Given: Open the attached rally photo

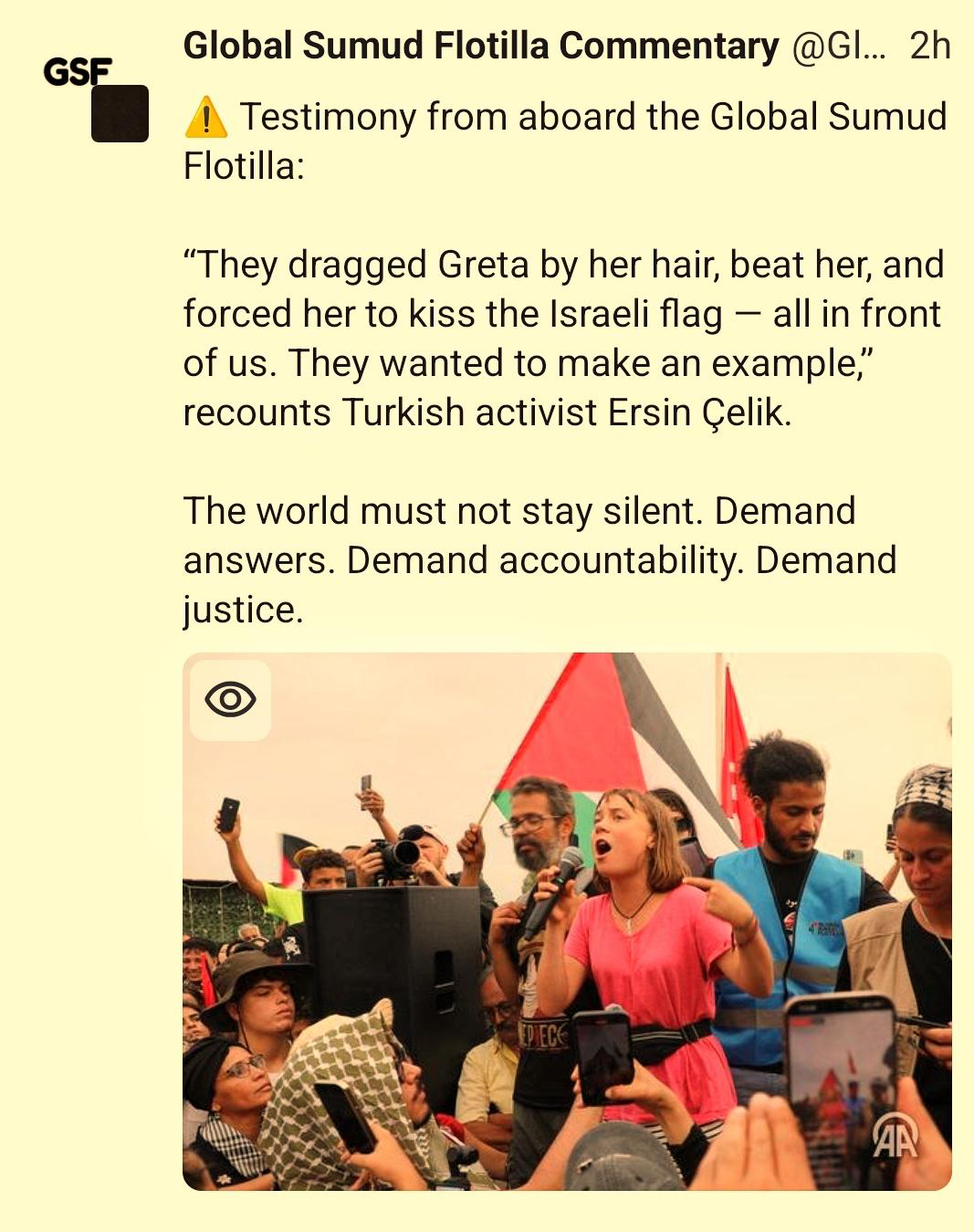Looking at the screenshot, I should click(567, 921).
